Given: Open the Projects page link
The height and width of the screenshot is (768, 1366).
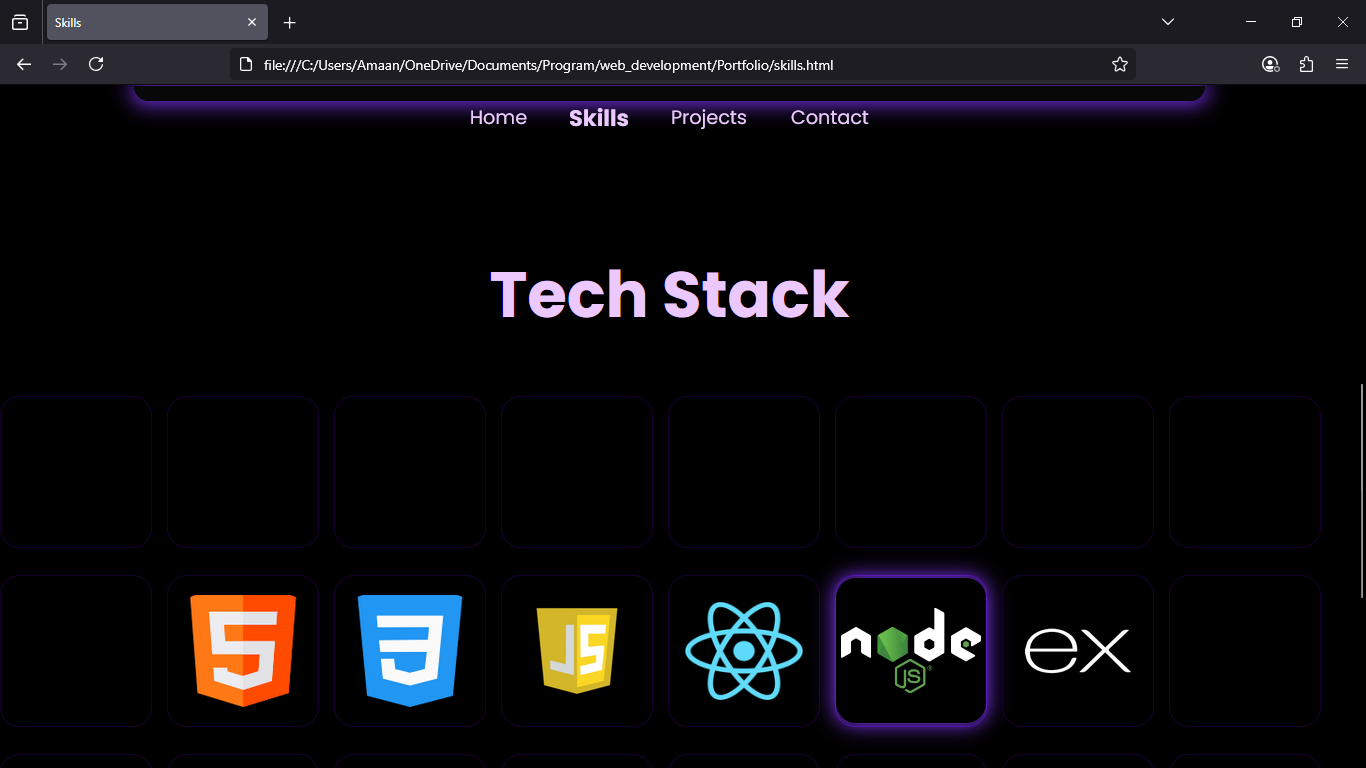Looking at the screenshot, I should tap(708, 118).
